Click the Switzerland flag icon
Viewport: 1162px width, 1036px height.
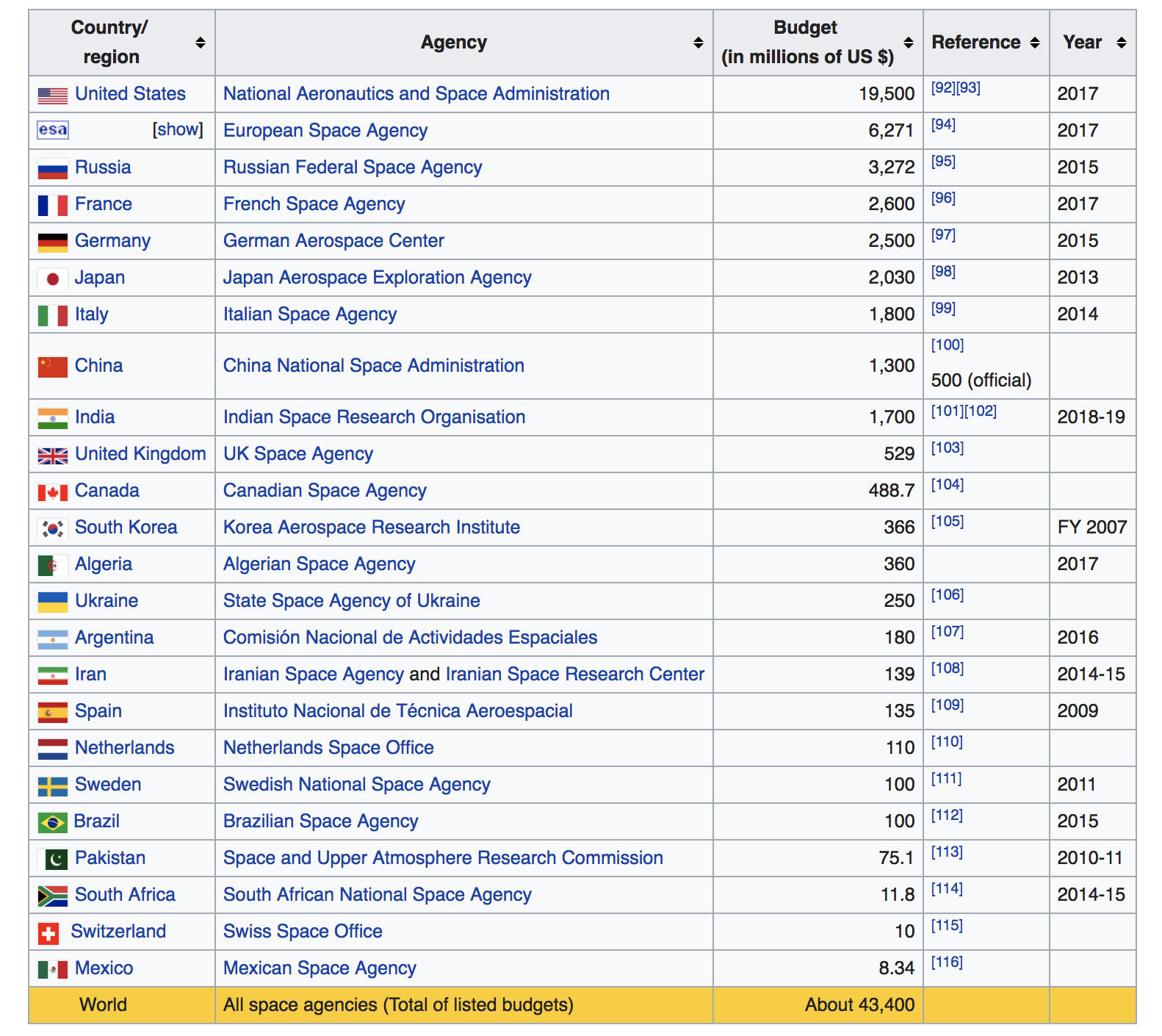[48, 933]
